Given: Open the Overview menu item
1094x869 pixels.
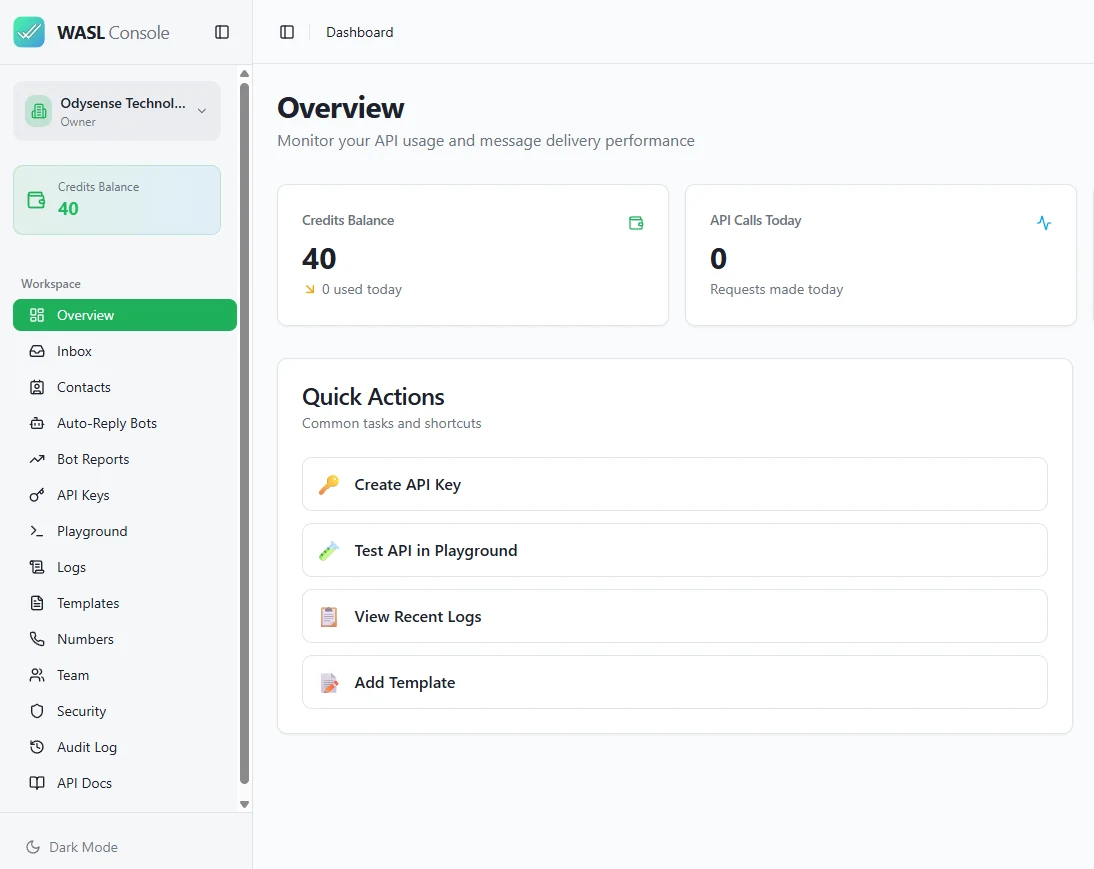Looking at the screenshot, I should coord(125,315).
